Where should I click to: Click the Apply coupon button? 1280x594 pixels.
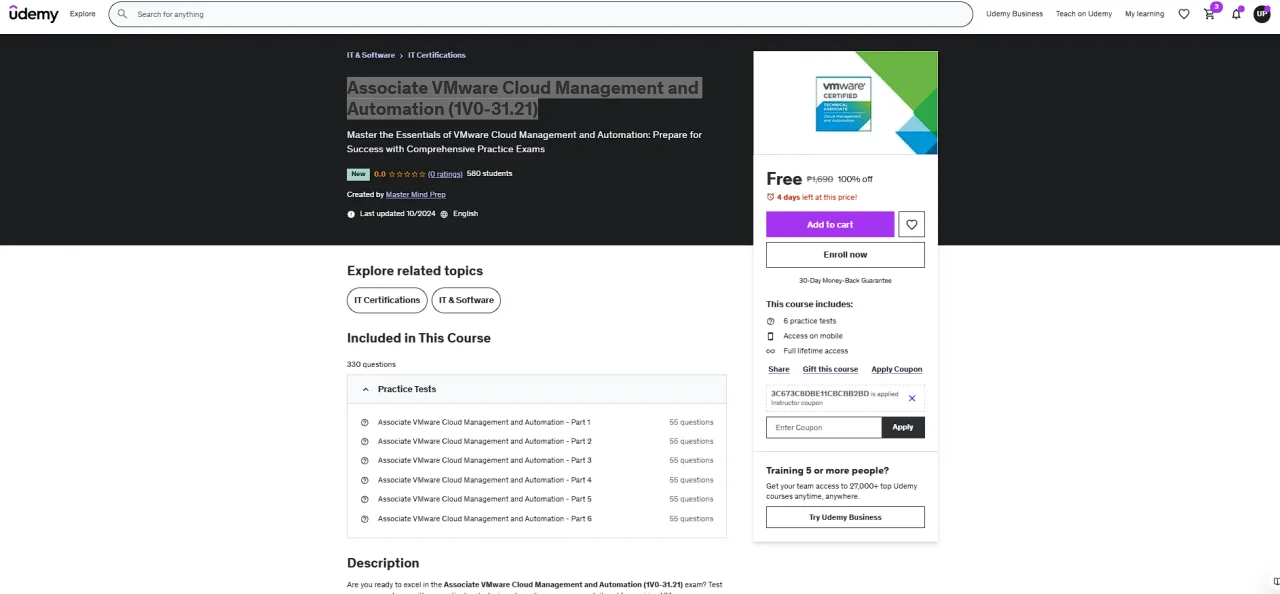[903, 427]
